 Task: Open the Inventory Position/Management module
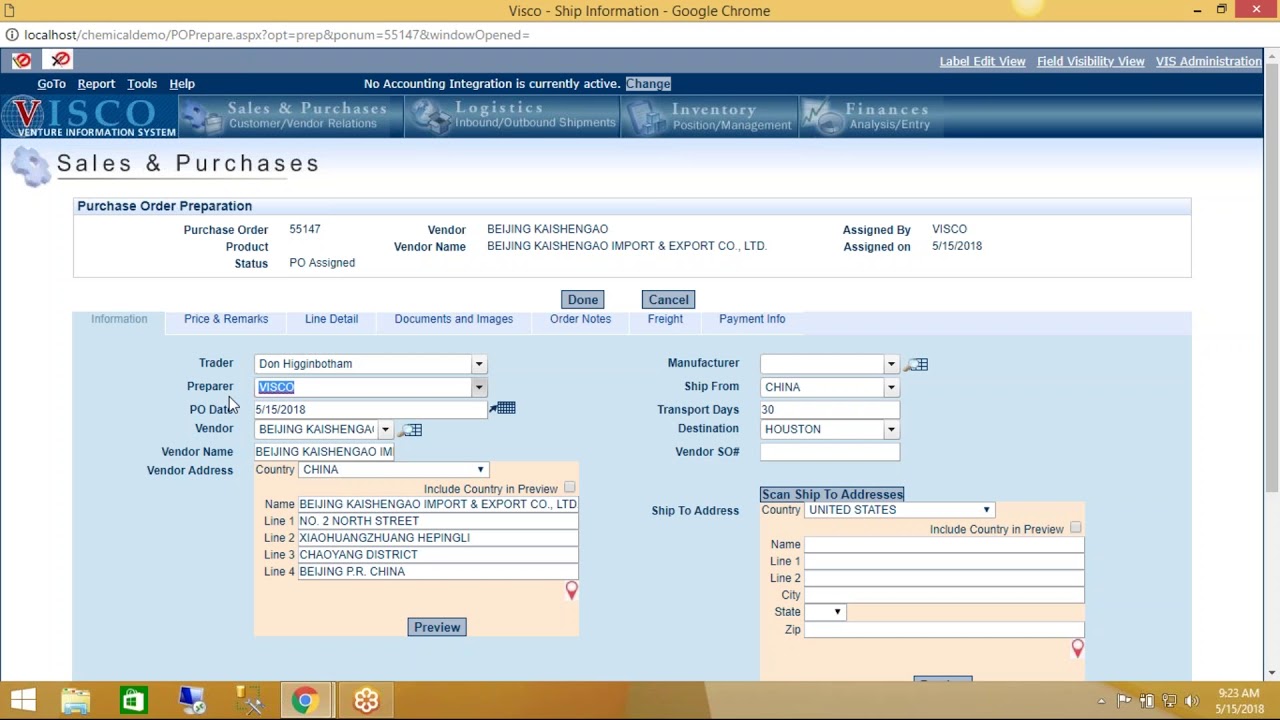click(709, 116)
